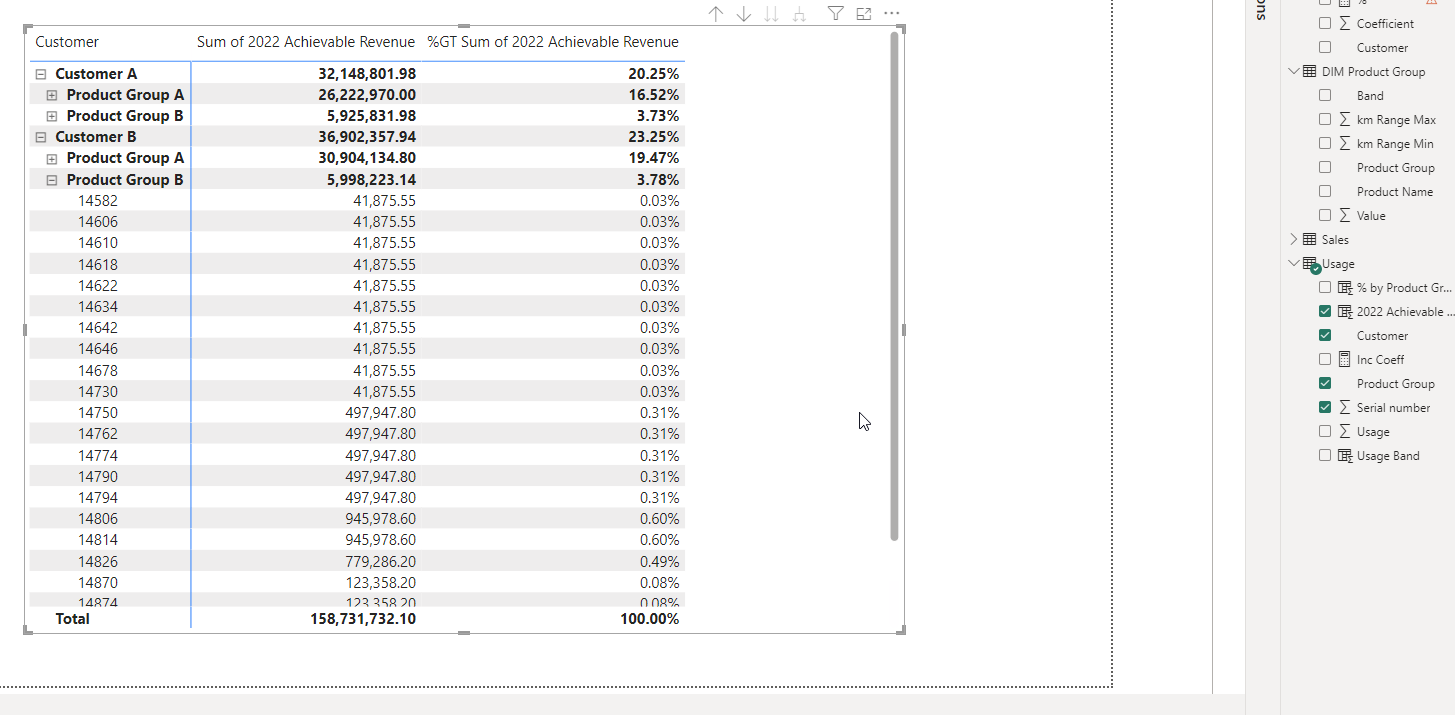Sort by Customer column header
The image size is (1455, 715).
(x=67, y=42)
